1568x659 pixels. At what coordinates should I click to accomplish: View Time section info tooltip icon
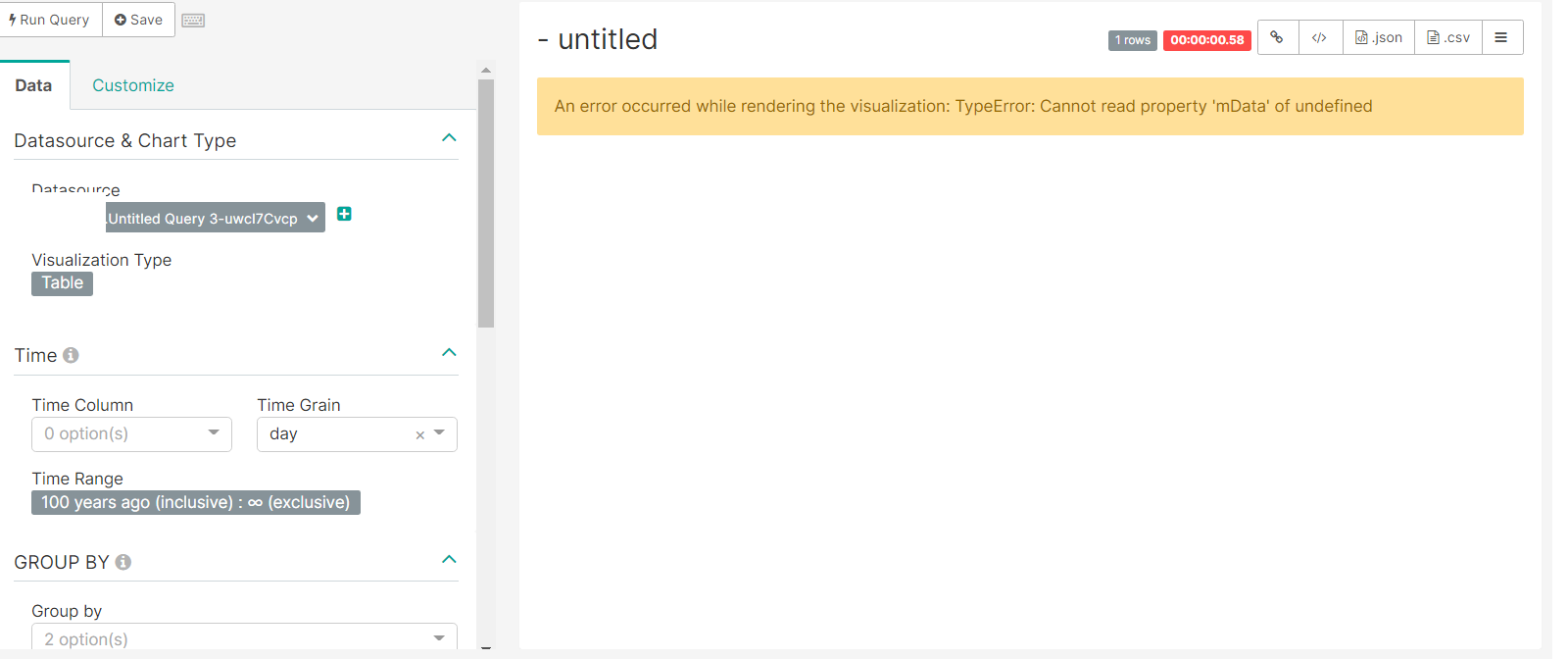[x=70, y=355]
